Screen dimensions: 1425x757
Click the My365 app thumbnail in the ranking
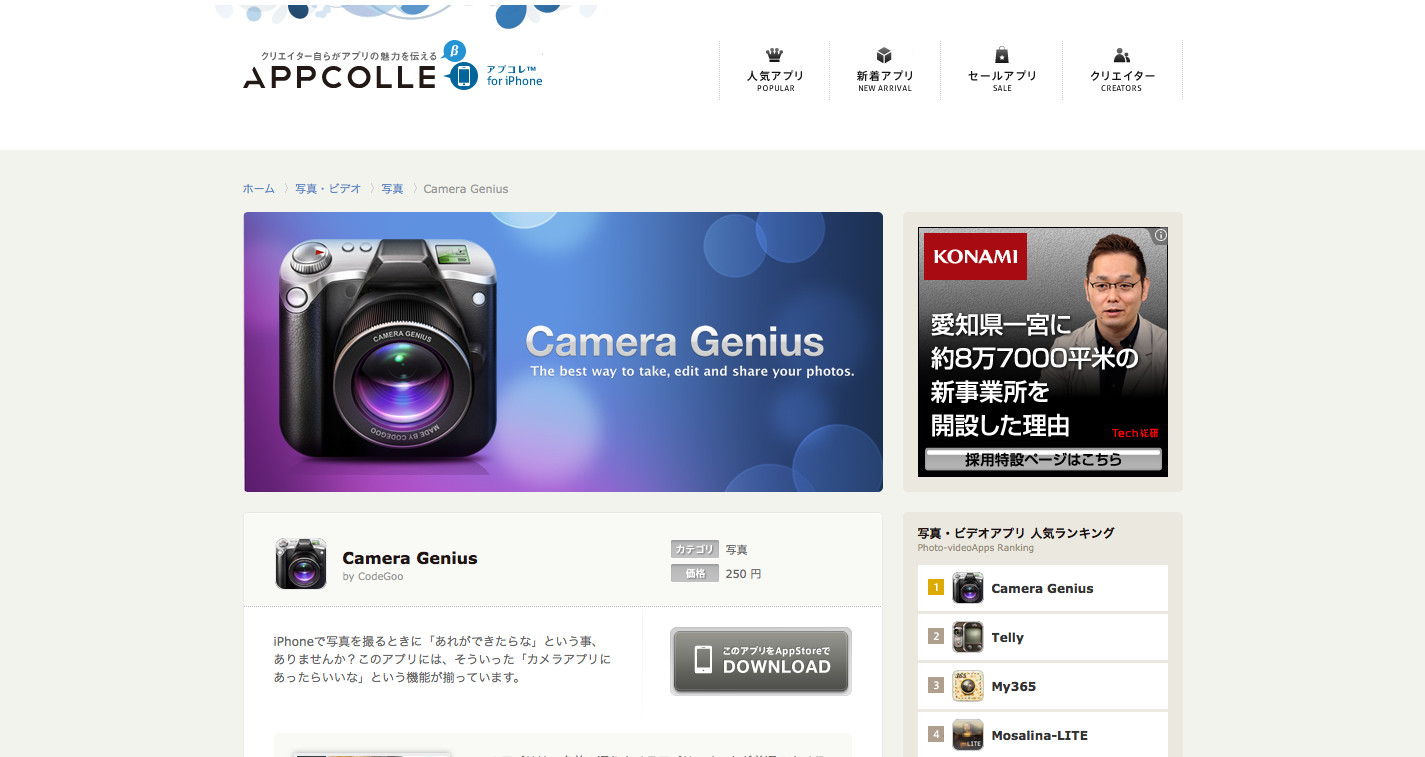click(966, 686)
